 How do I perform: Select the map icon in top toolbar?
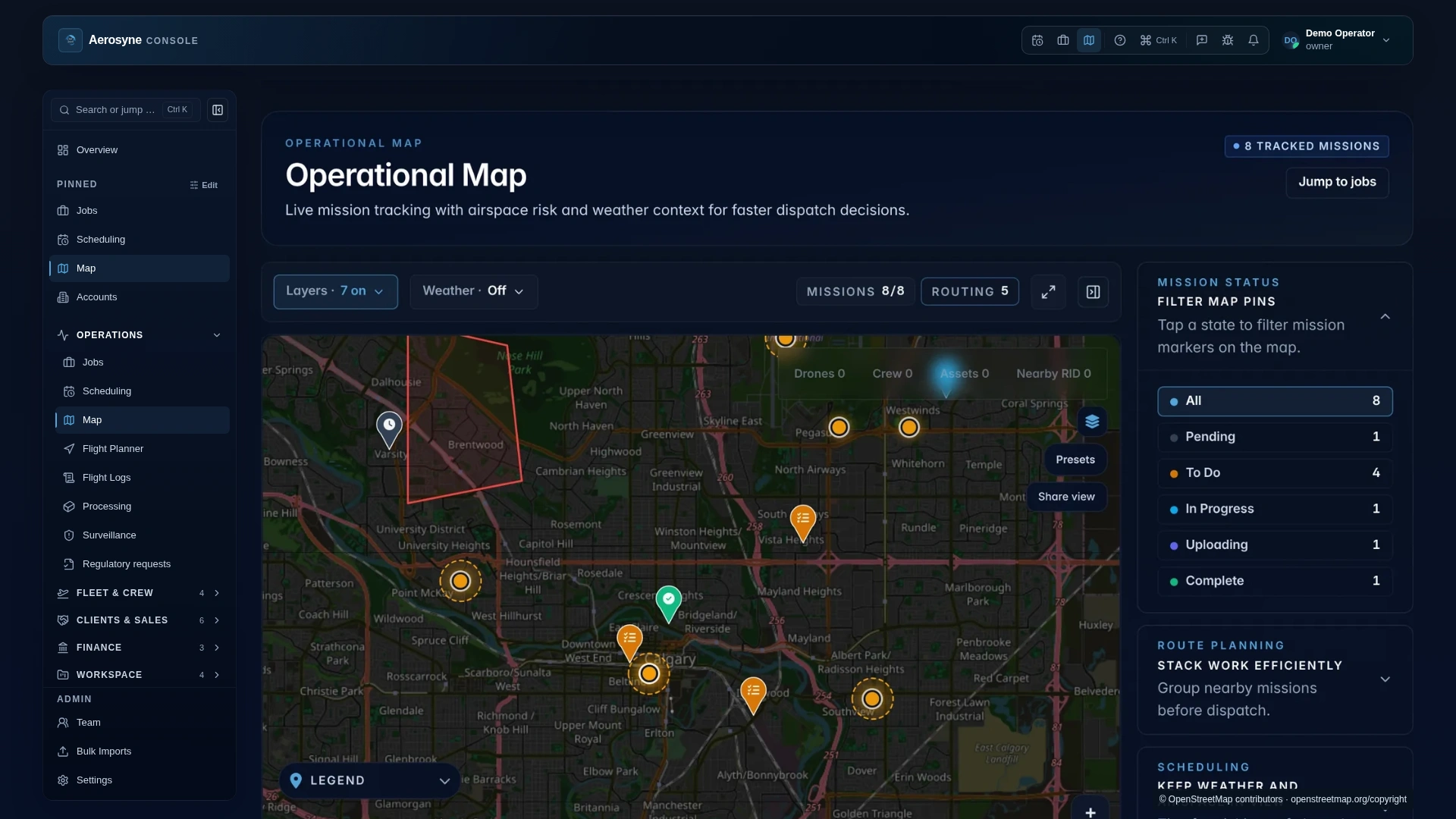click(1089, 40)
